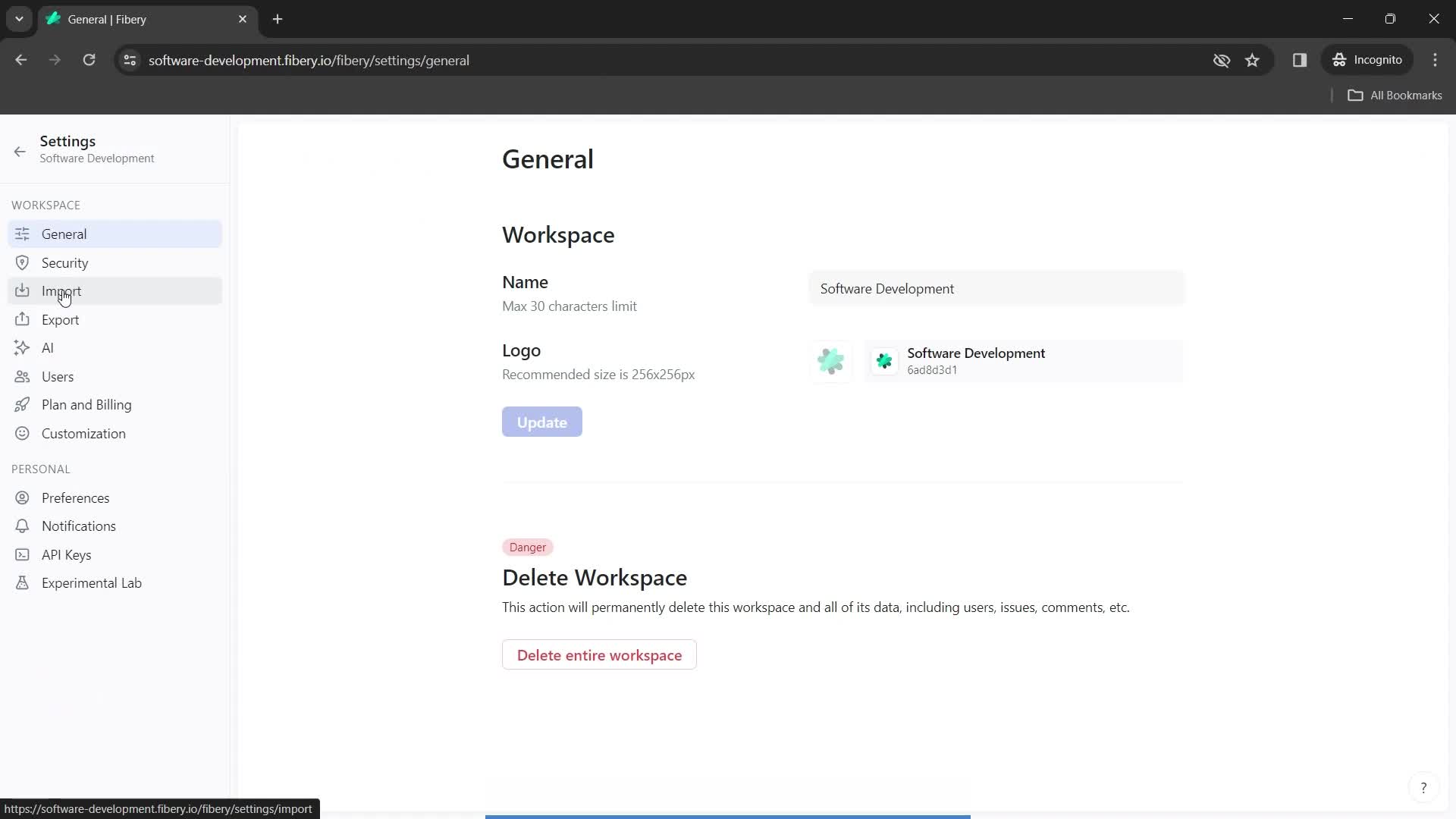Open Experimental Lab page

115,582
